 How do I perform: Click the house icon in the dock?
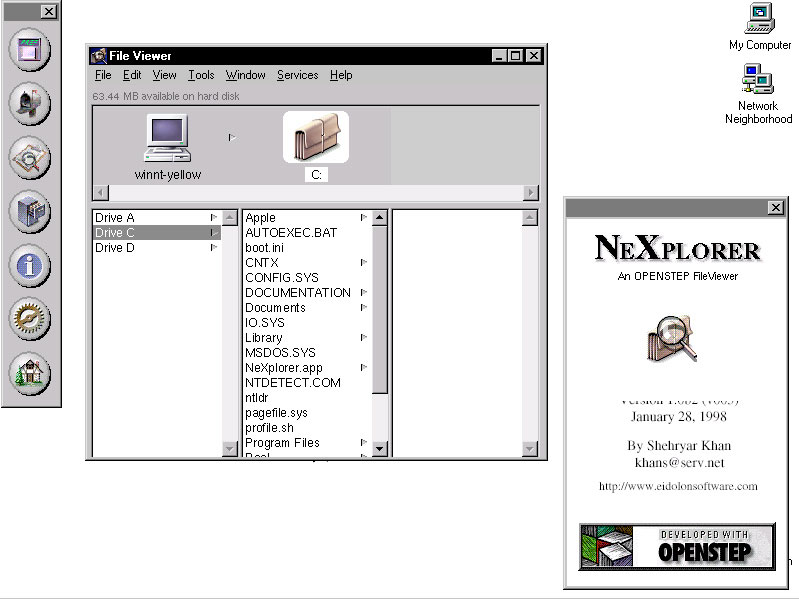click(30, 373)
